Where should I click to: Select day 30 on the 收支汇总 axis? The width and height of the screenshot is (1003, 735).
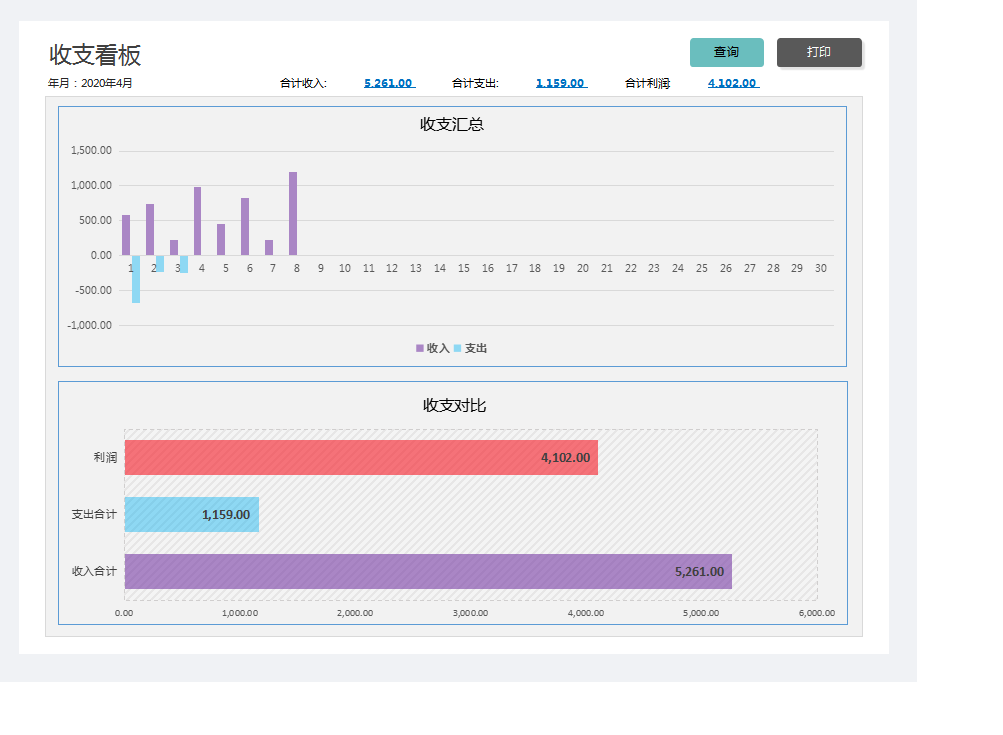tap(820, 268)
